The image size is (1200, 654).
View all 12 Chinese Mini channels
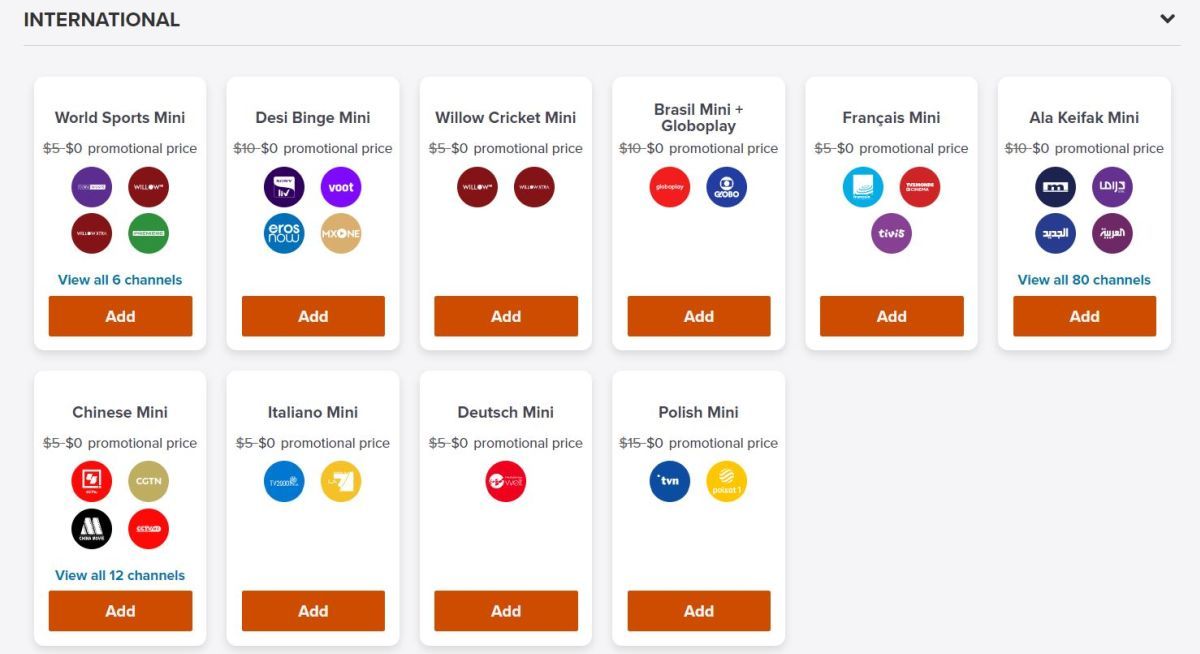pyautogui.click(x=120, y=575)
